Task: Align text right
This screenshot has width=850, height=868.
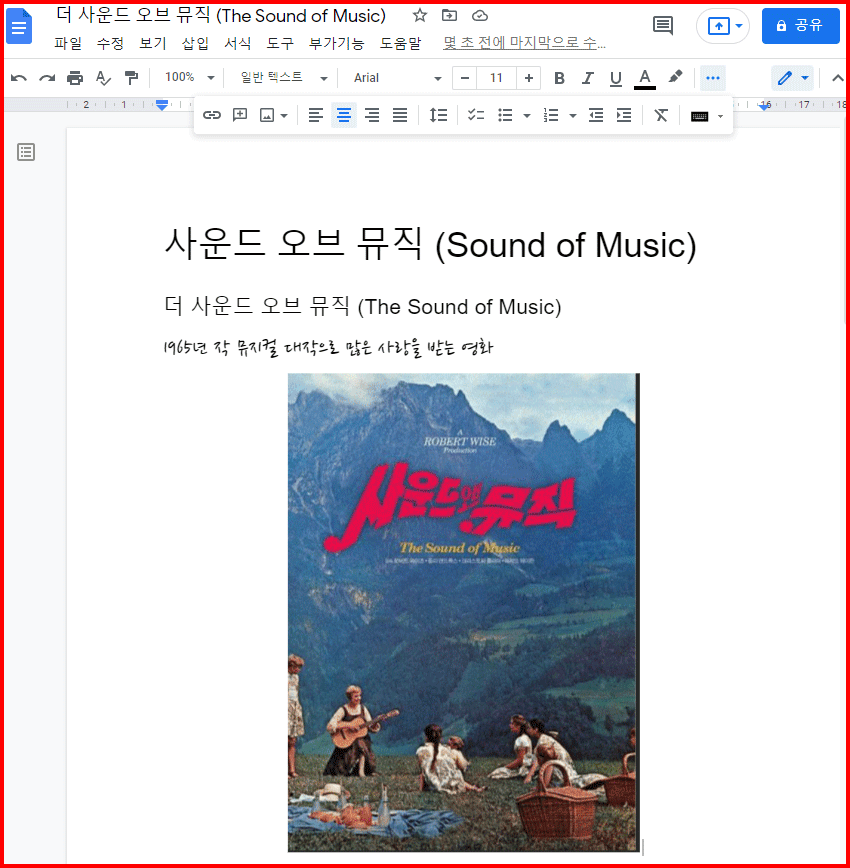Action: [x=372, y=115]
